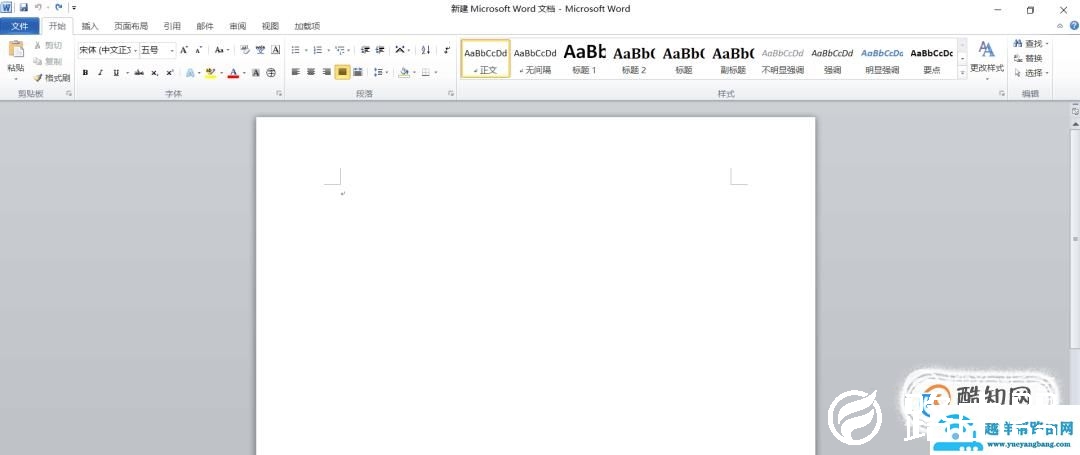This screenshot has height=455, width=1080.
Task: Open the File (文件) tab
Action: tap(20, 26)
